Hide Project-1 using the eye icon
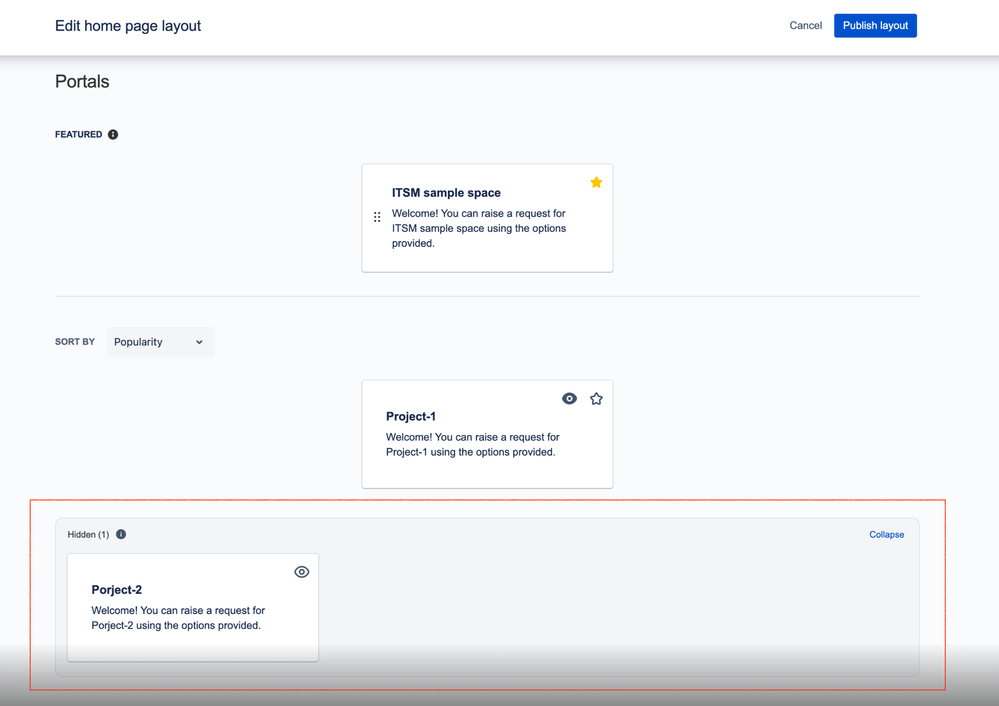Screen dimensions: 999x706 click(570, 399)
